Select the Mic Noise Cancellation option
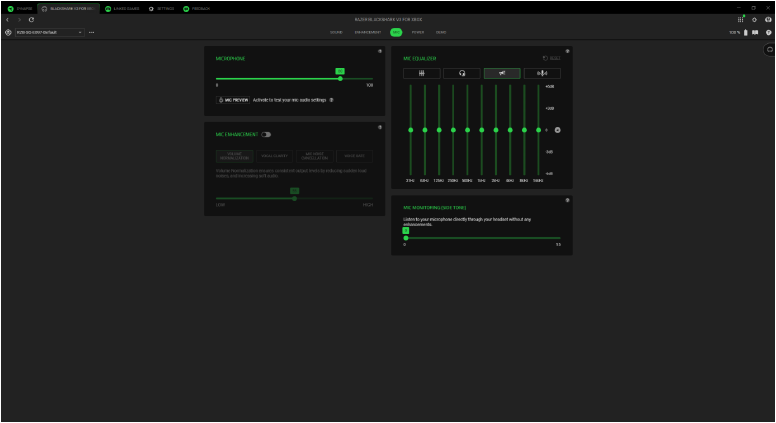776x423 pixels. [x=315, y=156]
